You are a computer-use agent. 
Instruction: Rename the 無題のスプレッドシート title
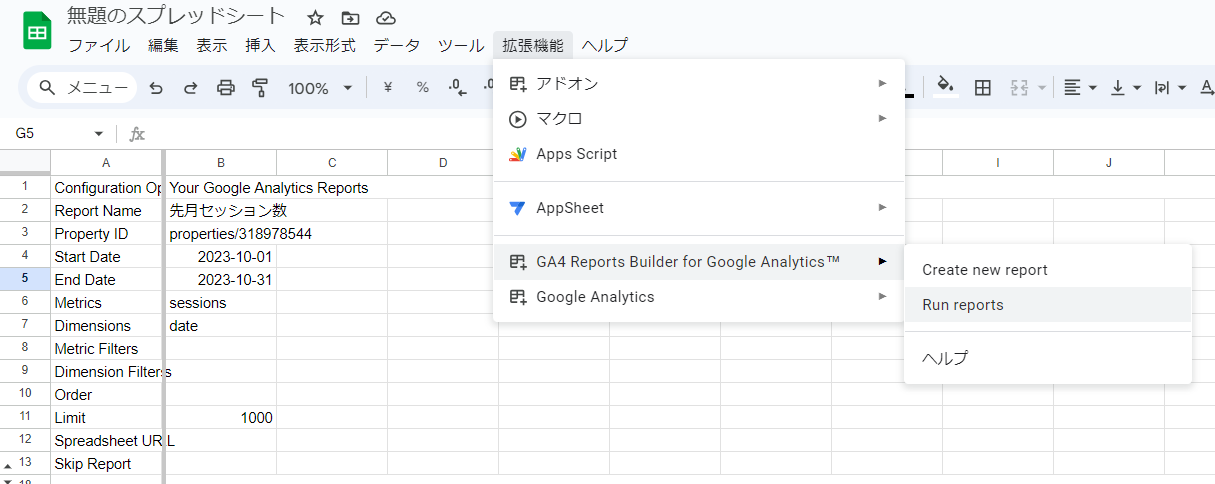click(x=176, y=16)
